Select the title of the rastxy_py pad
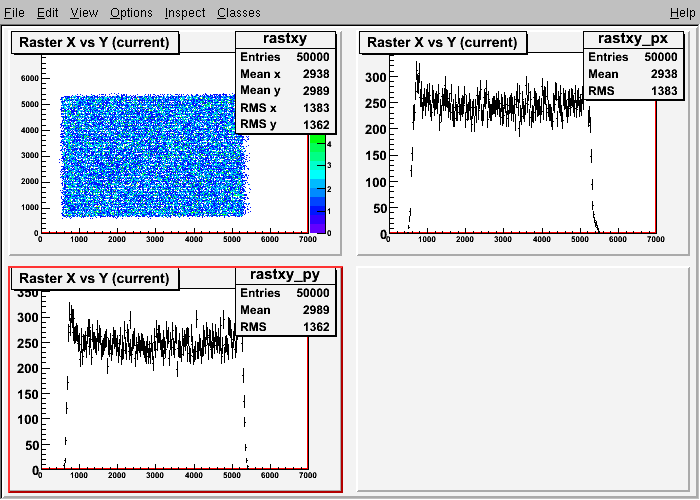Viewport: 700px width, 500px height. [95, 279]
